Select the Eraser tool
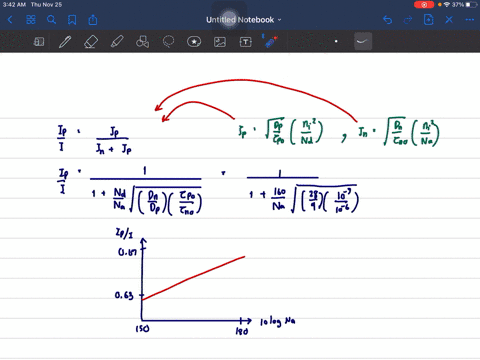The image size is (480, 360). 91,42
